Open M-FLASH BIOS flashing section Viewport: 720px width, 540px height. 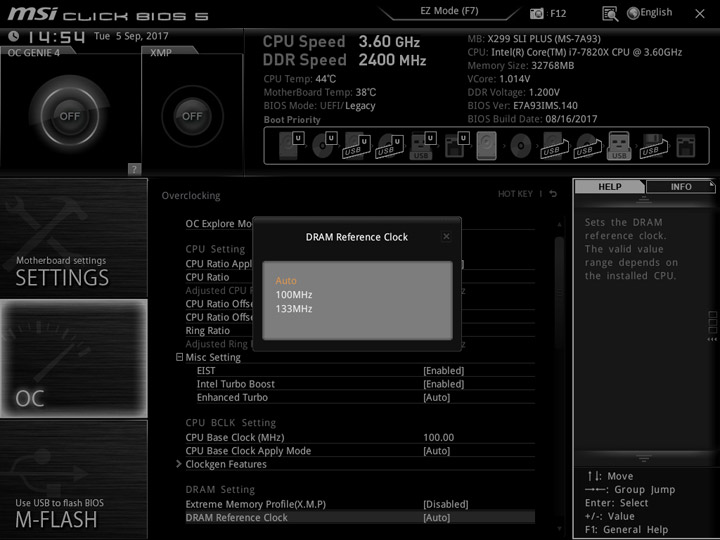pos(74,479)
